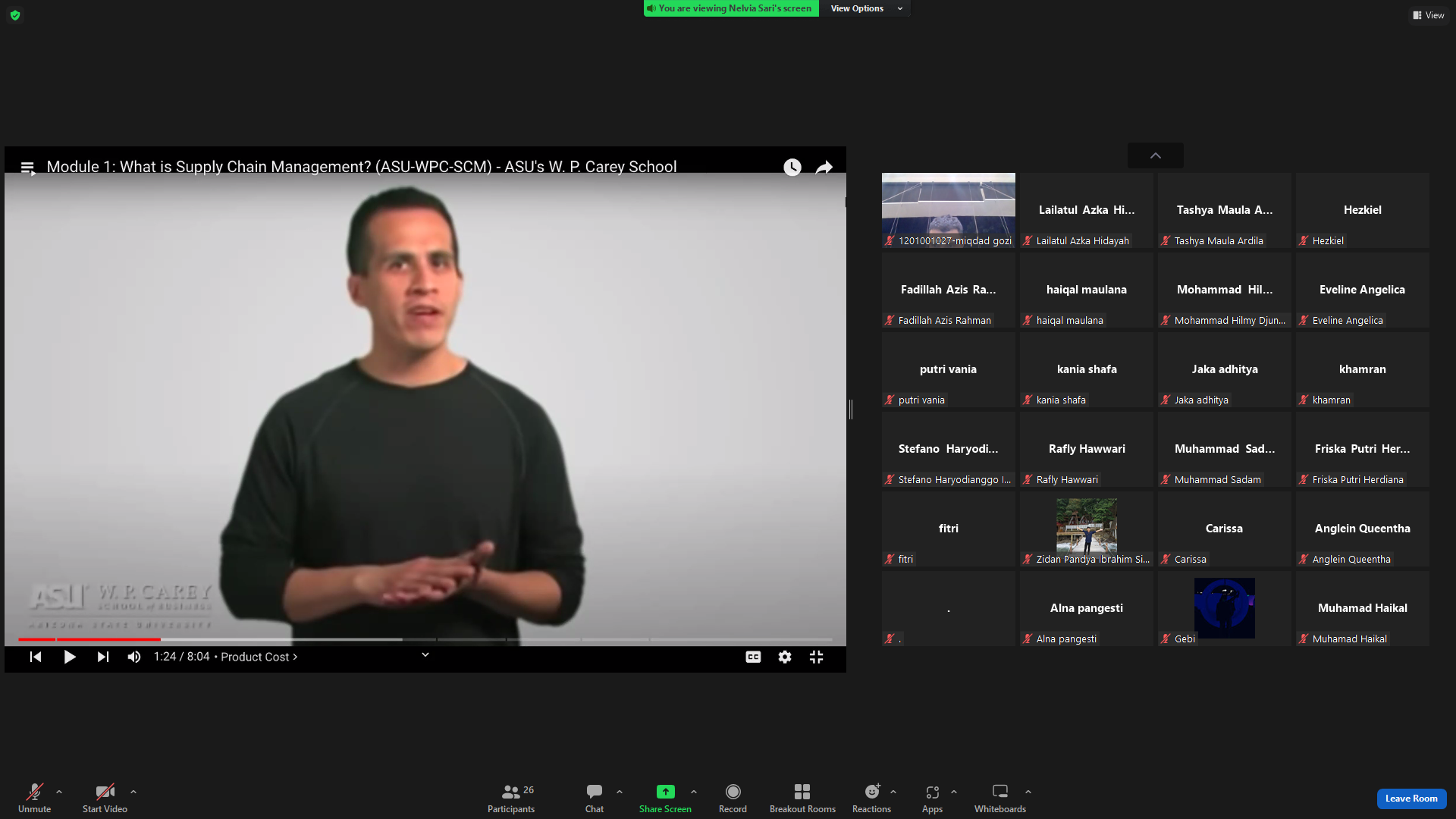The height and width of the screenshot is (819, 1456).
Task: Expand the Apps options arrow
Action: pos(954,792)
